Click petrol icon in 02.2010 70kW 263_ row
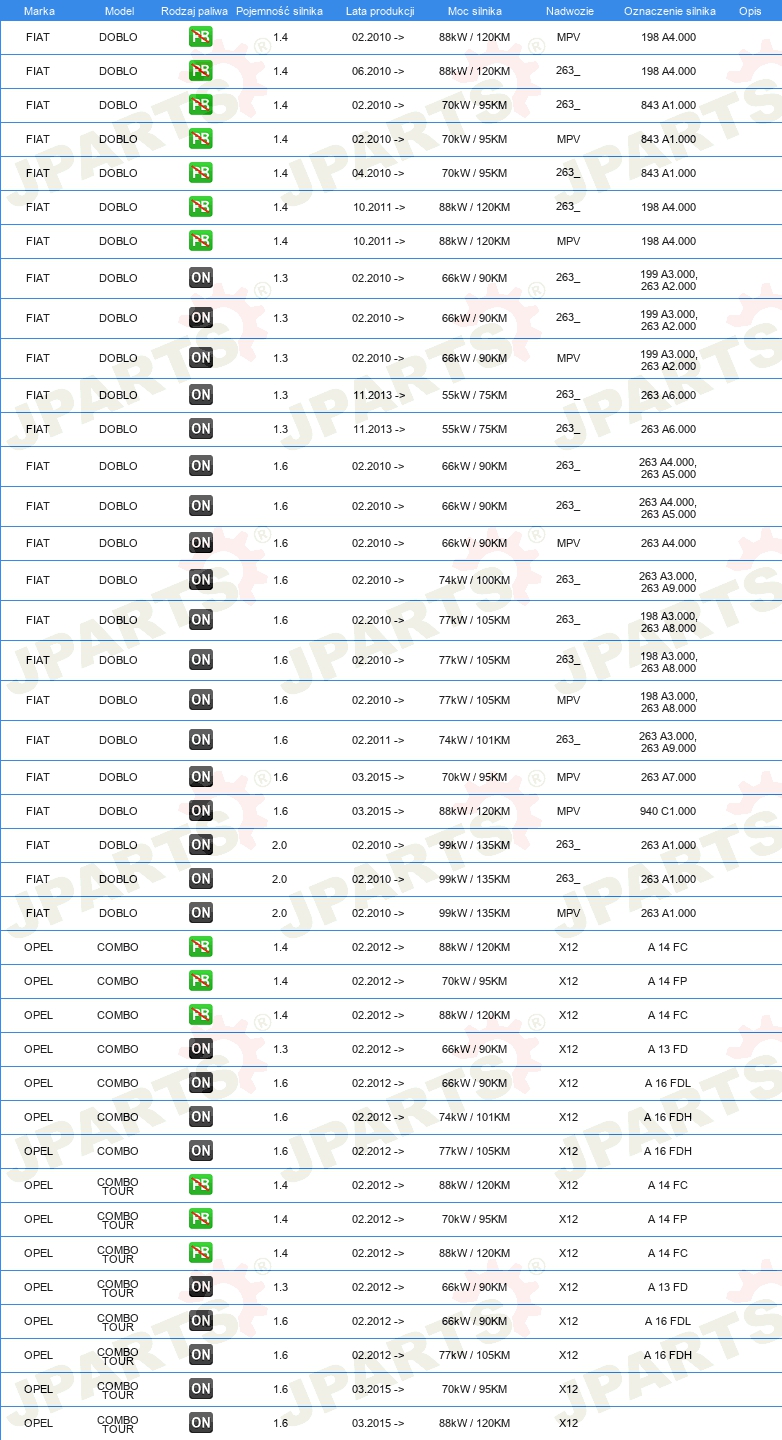The width and height of the screenshot is (782, 1440). (200, 105)
